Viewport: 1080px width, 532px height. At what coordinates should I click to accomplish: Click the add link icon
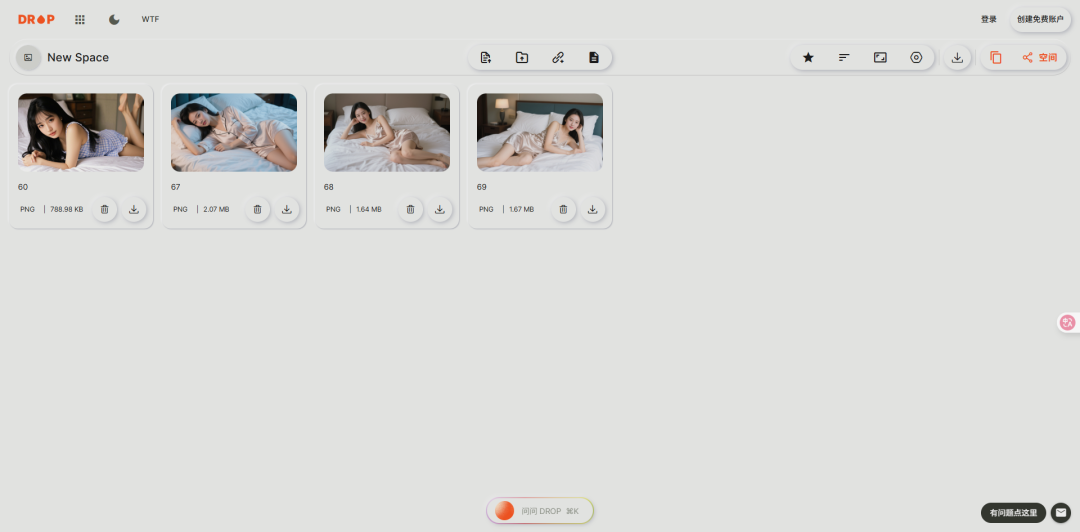558,58
